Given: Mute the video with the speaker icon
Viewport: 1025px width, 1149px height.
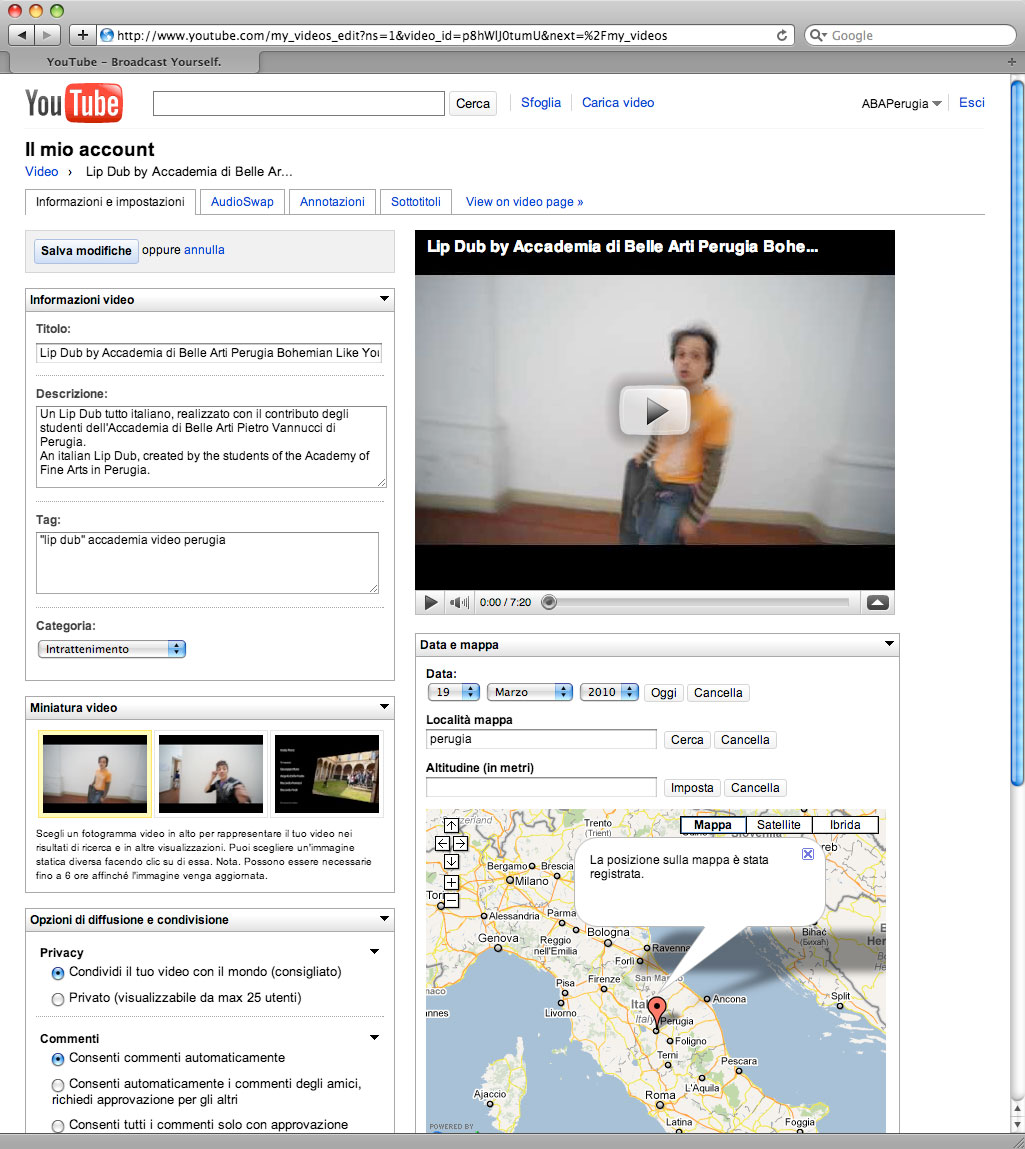Looking at the screenshot, I should point(459,602).
